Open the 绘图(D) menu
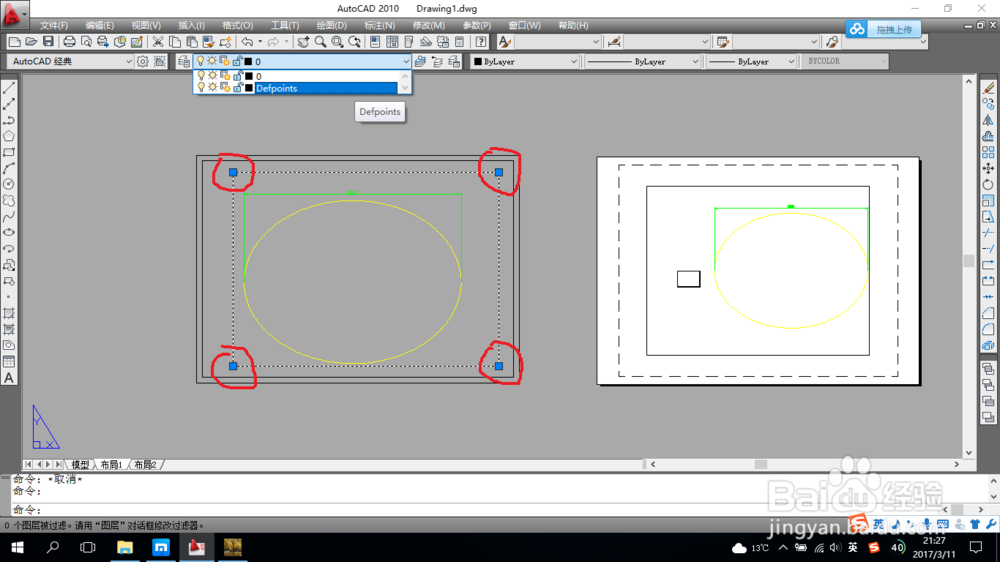 tap(332, 26)
